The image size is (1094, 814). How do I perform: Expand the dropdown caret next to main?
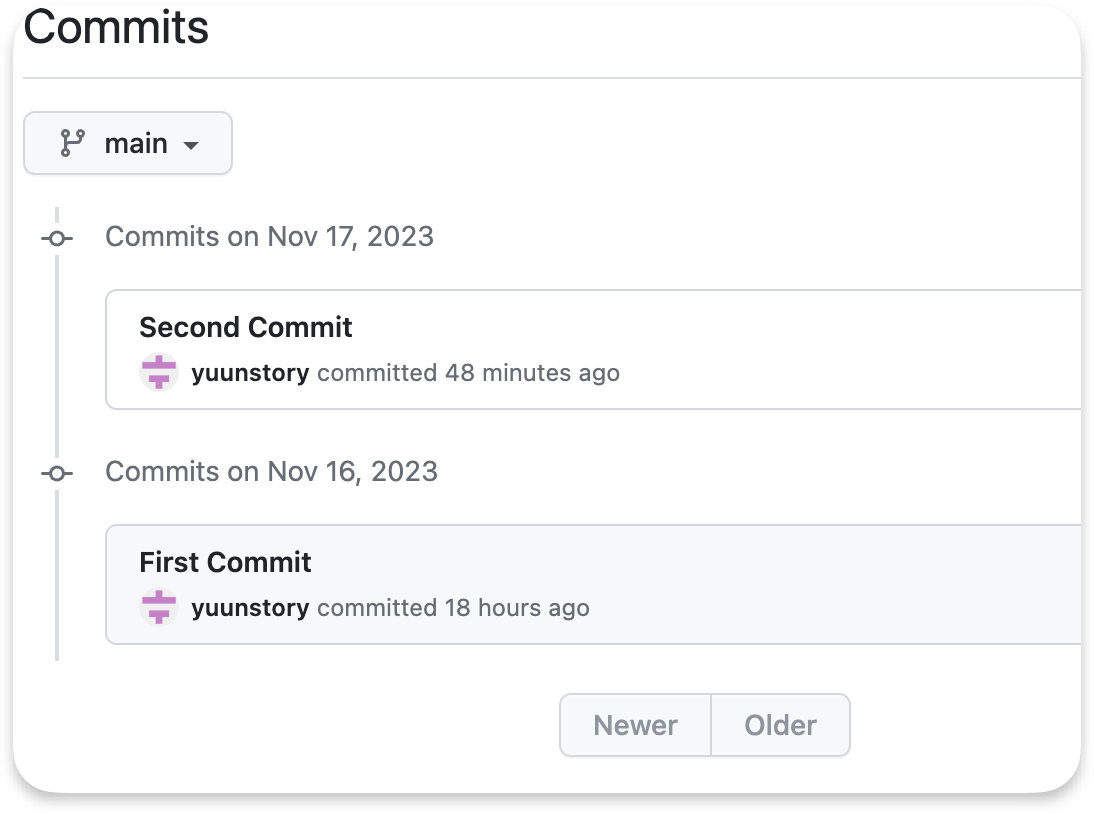point(190,145)
